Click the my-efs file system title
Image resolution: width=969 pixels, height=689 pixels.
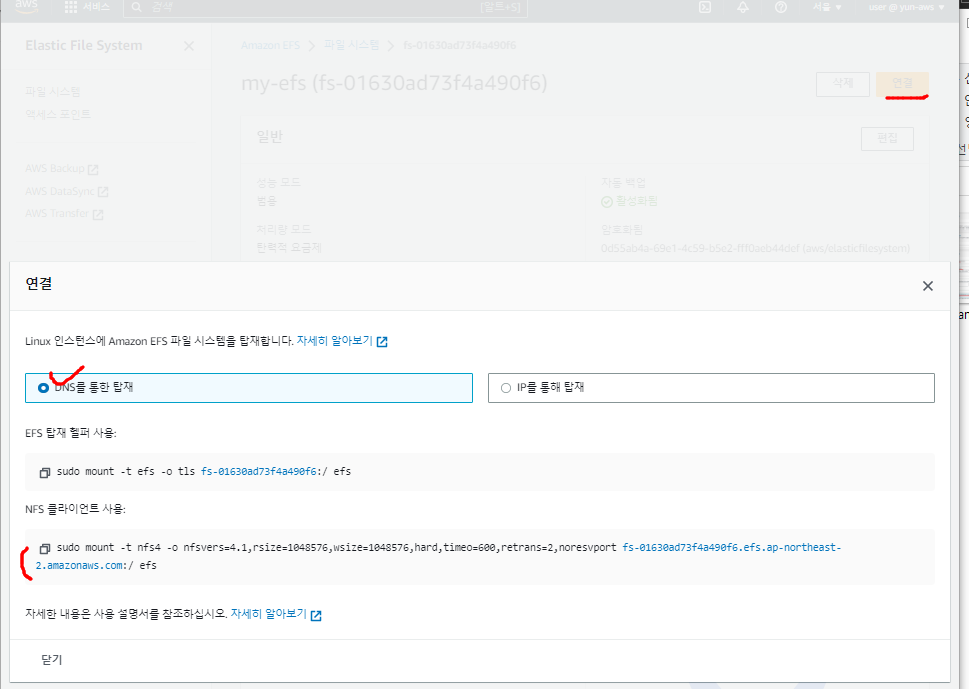coord(394,83)
